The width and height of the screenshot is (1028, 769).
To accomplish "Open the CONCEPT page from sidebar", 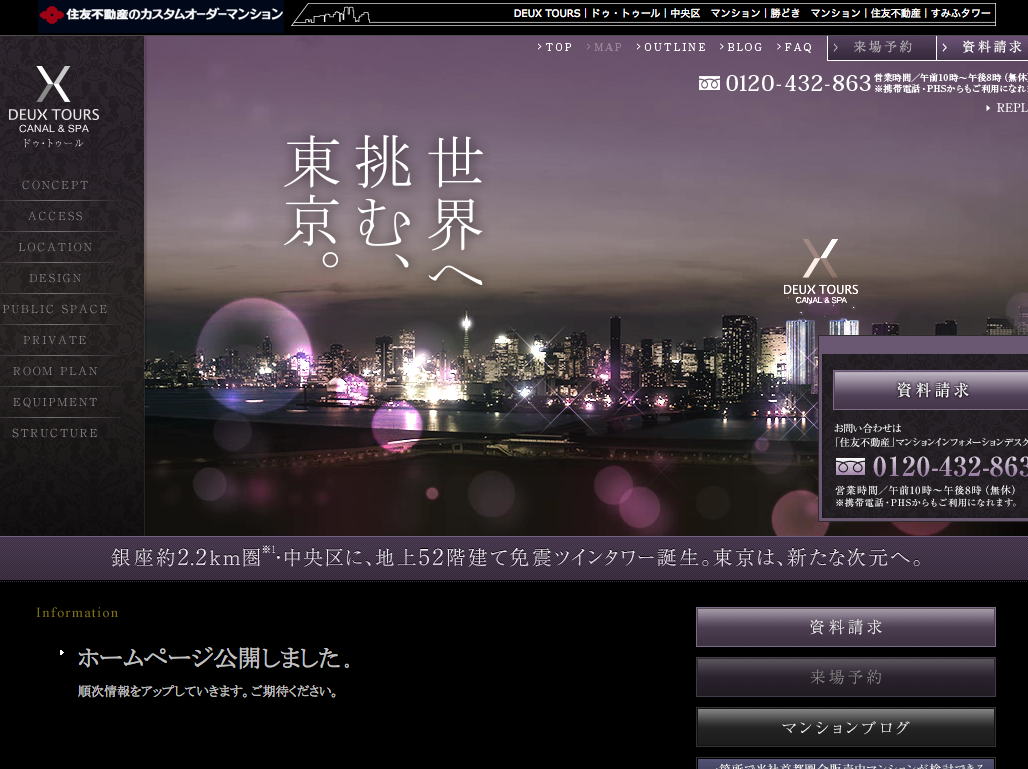I will point(55,185).
